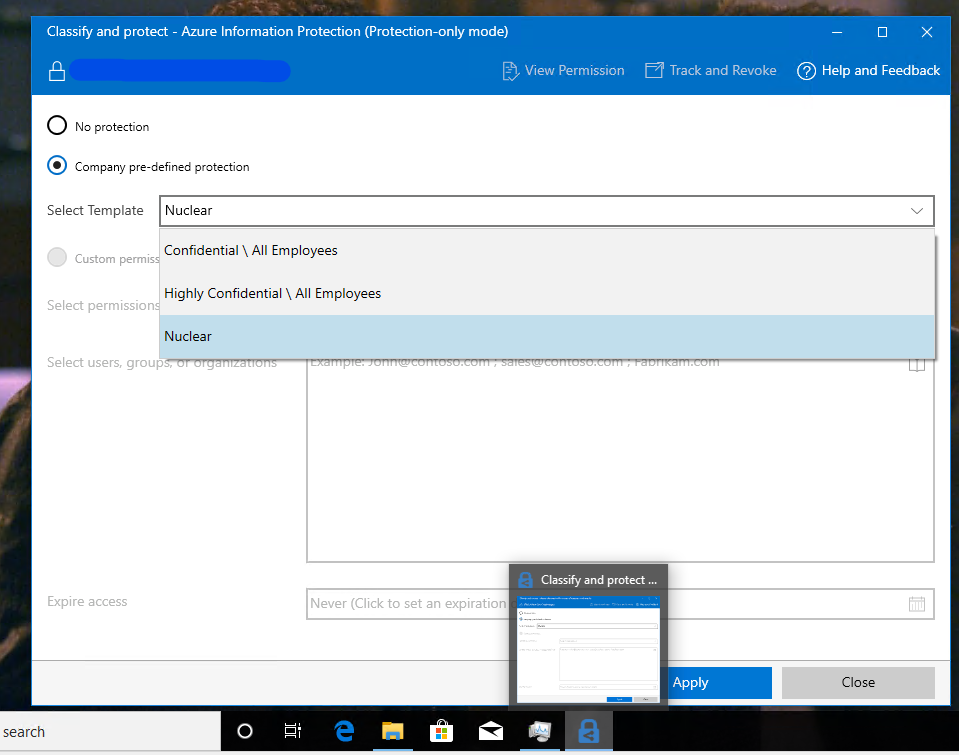Maximize the Classify and protect window
Image resolution: width=959 pixels, height=755 pixels.
[882, 32]
